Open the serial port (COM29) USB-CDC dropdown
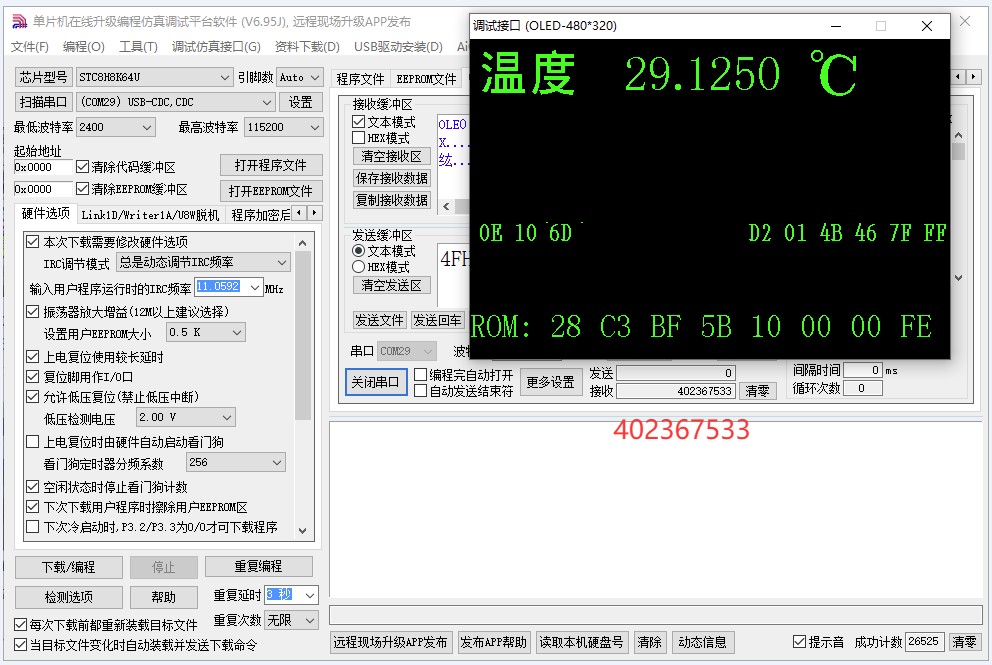Image resolution: width=992 pixels, height=665 pixels. click(176, 102)
